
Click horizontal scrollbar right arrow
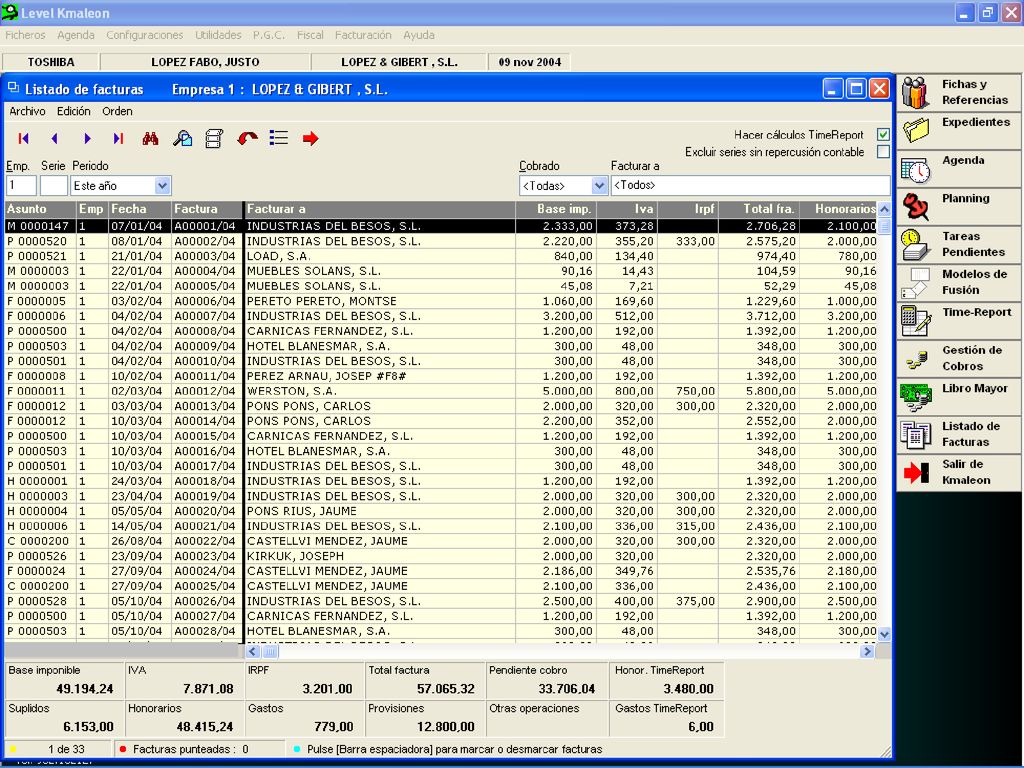[867, 651]
